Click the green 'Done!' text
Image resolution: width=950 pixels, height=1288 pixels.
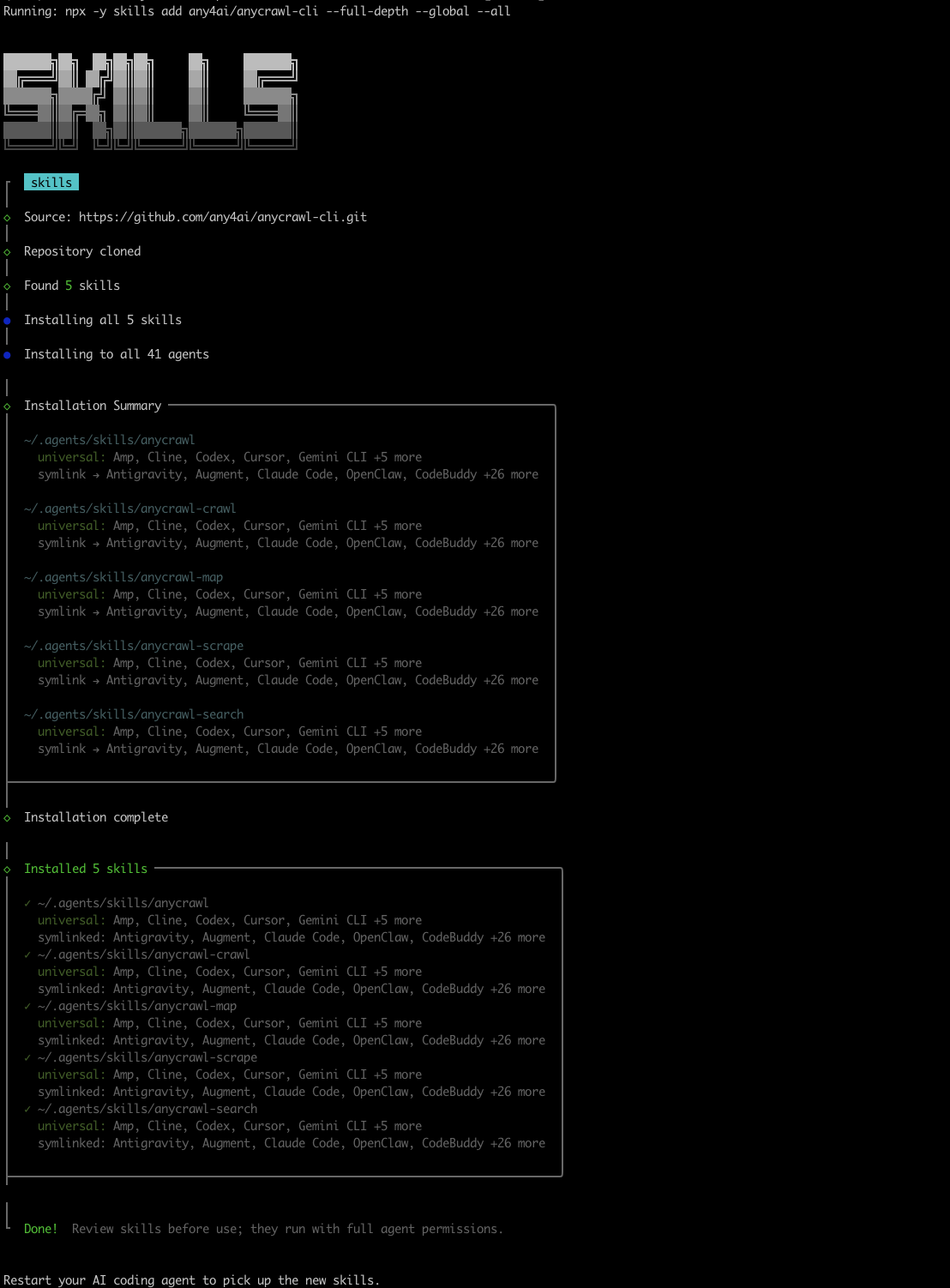(41, 1229)
